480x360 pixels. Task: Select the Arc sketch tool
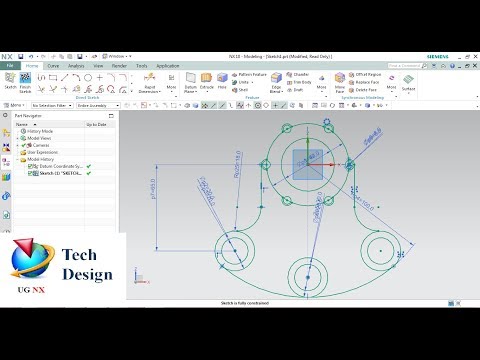click(x=76, y=78)
